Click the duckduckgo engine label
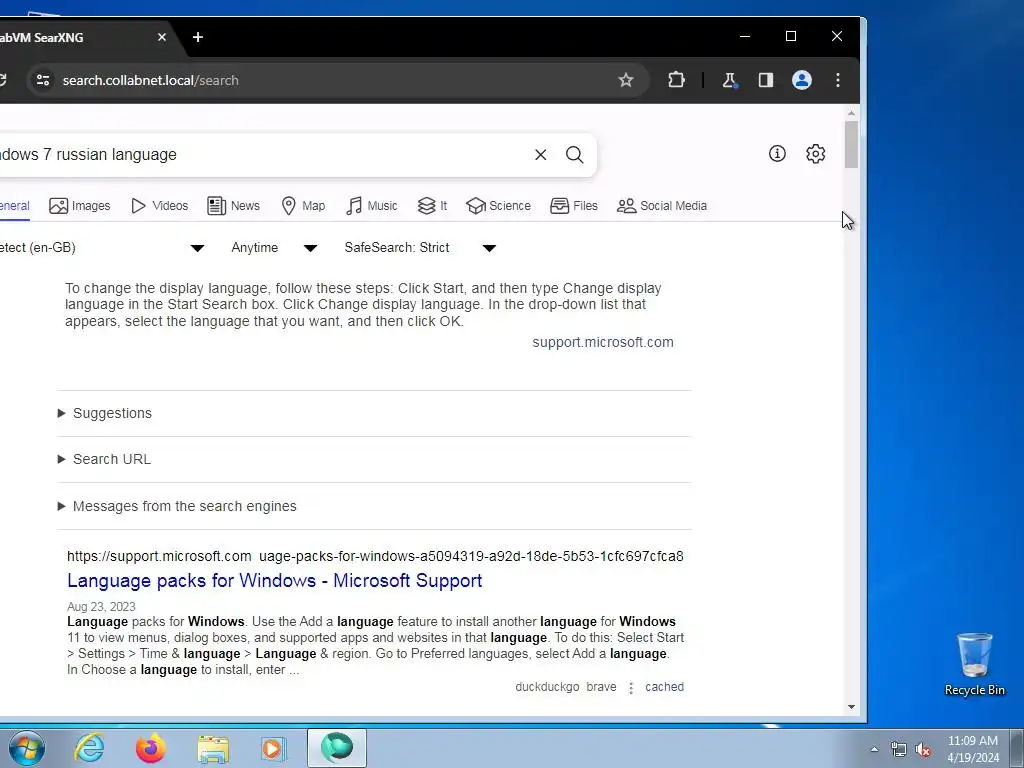 (547, 687)
